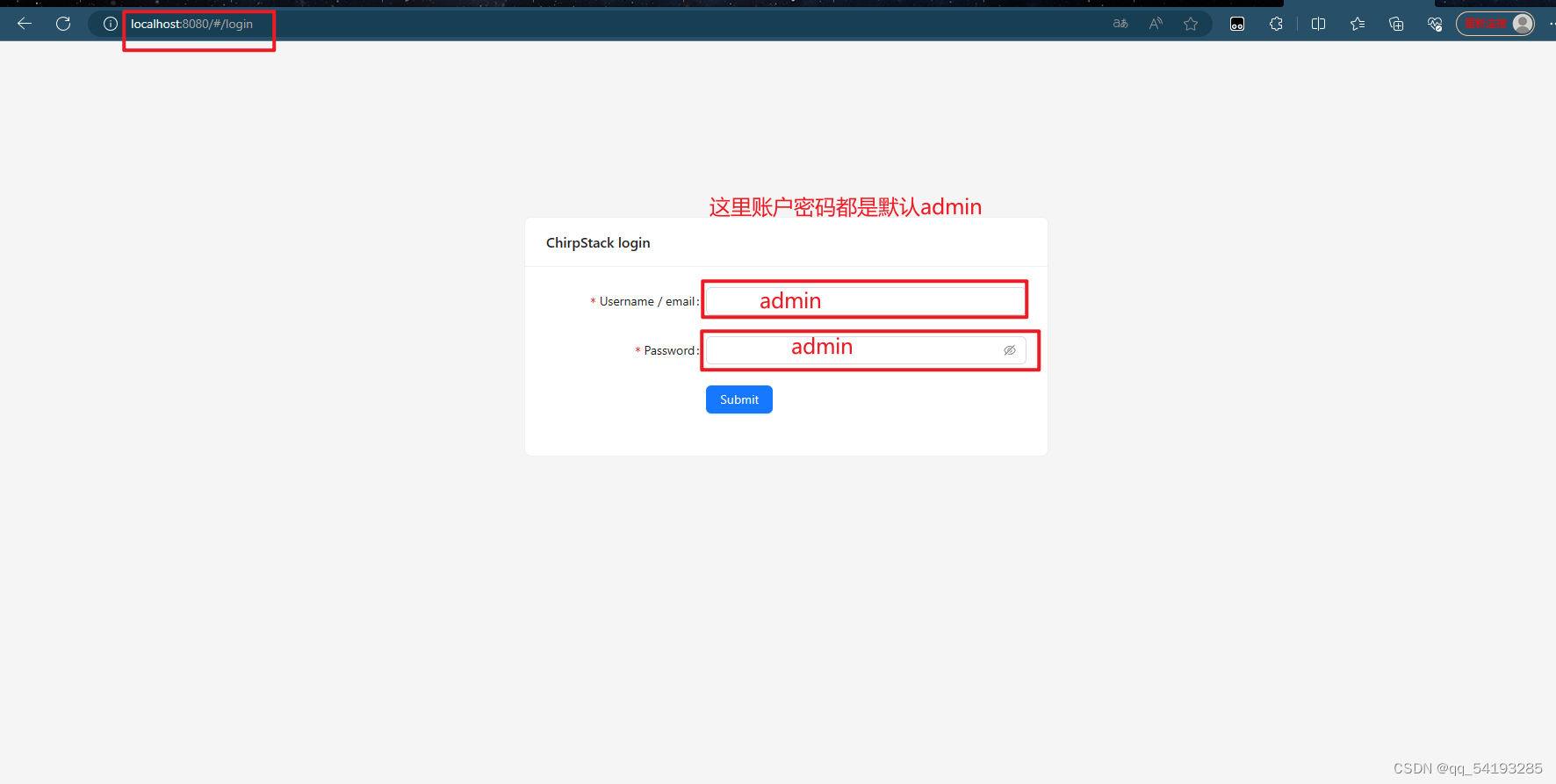Toggle split screen view icon
The width and height of the screenshot is (1556, 784).
(1318, 24)
